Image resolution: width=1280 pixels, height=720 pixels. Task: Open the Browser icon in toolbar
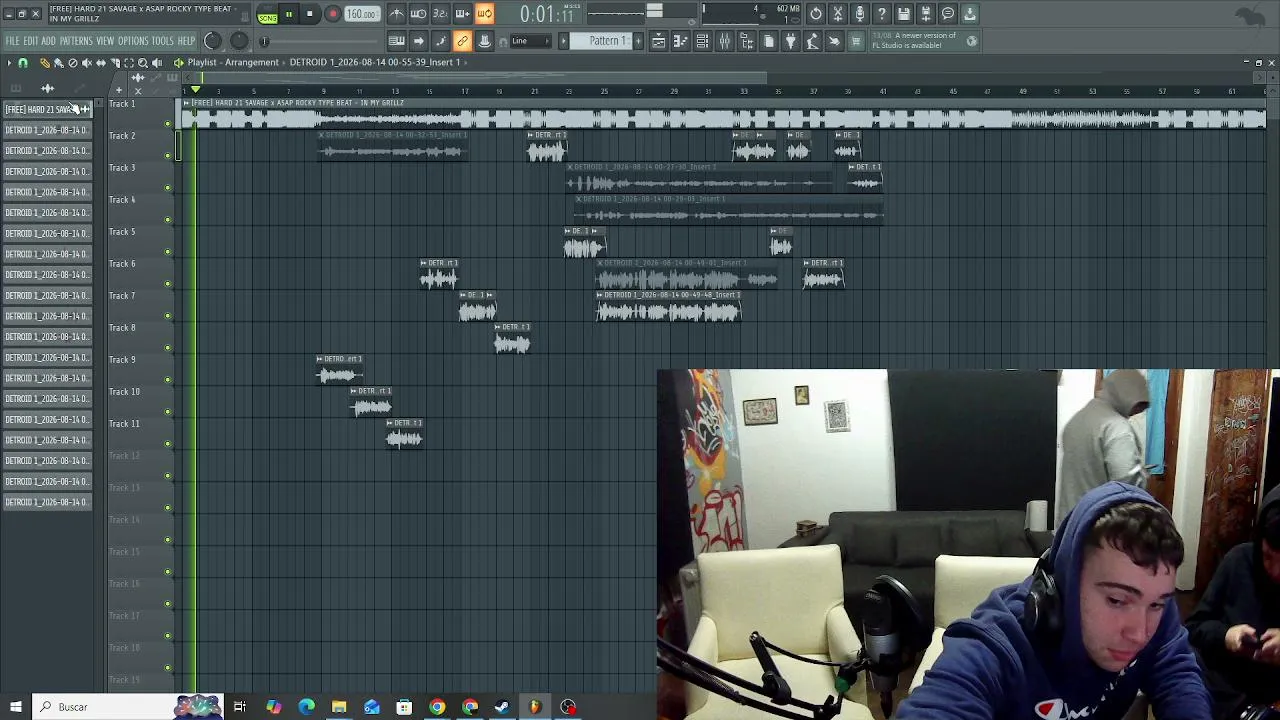point(747,41)
